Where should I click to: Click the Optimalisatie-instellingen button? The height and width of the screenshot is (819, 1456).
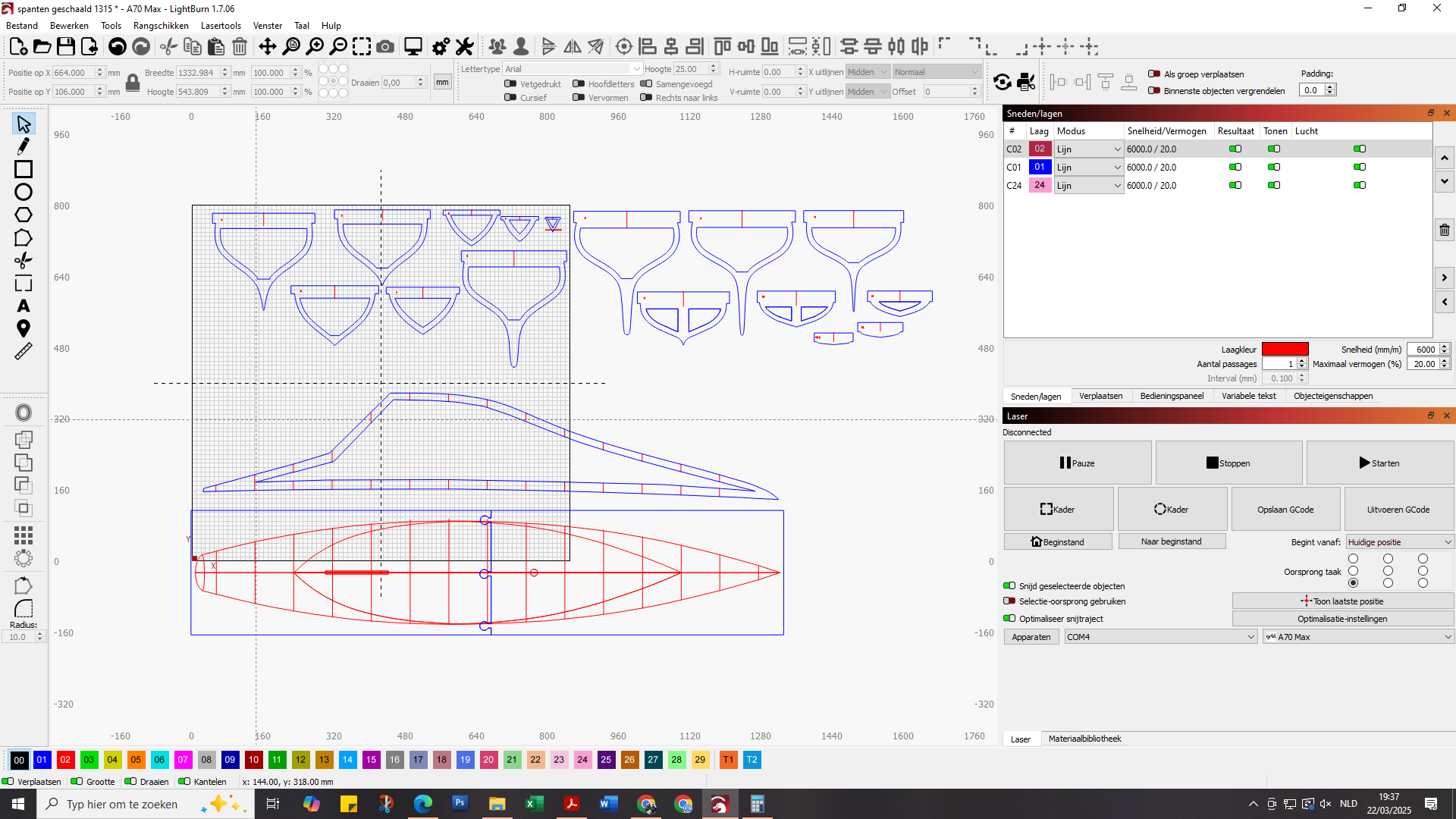pyautogui.click(x=1342, y=619)
